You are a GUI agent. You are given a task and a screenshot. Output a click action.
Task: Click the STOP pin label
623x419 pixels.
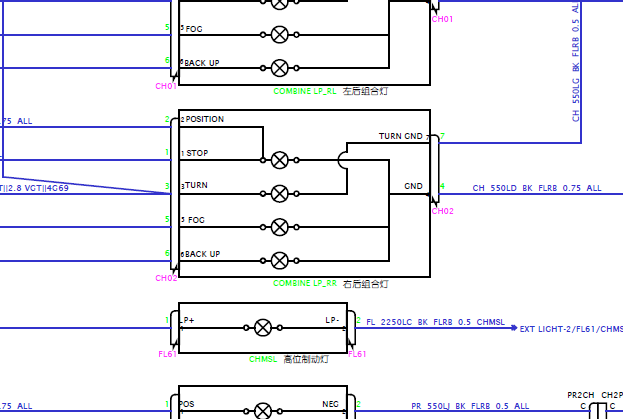[x=197, y=153]
